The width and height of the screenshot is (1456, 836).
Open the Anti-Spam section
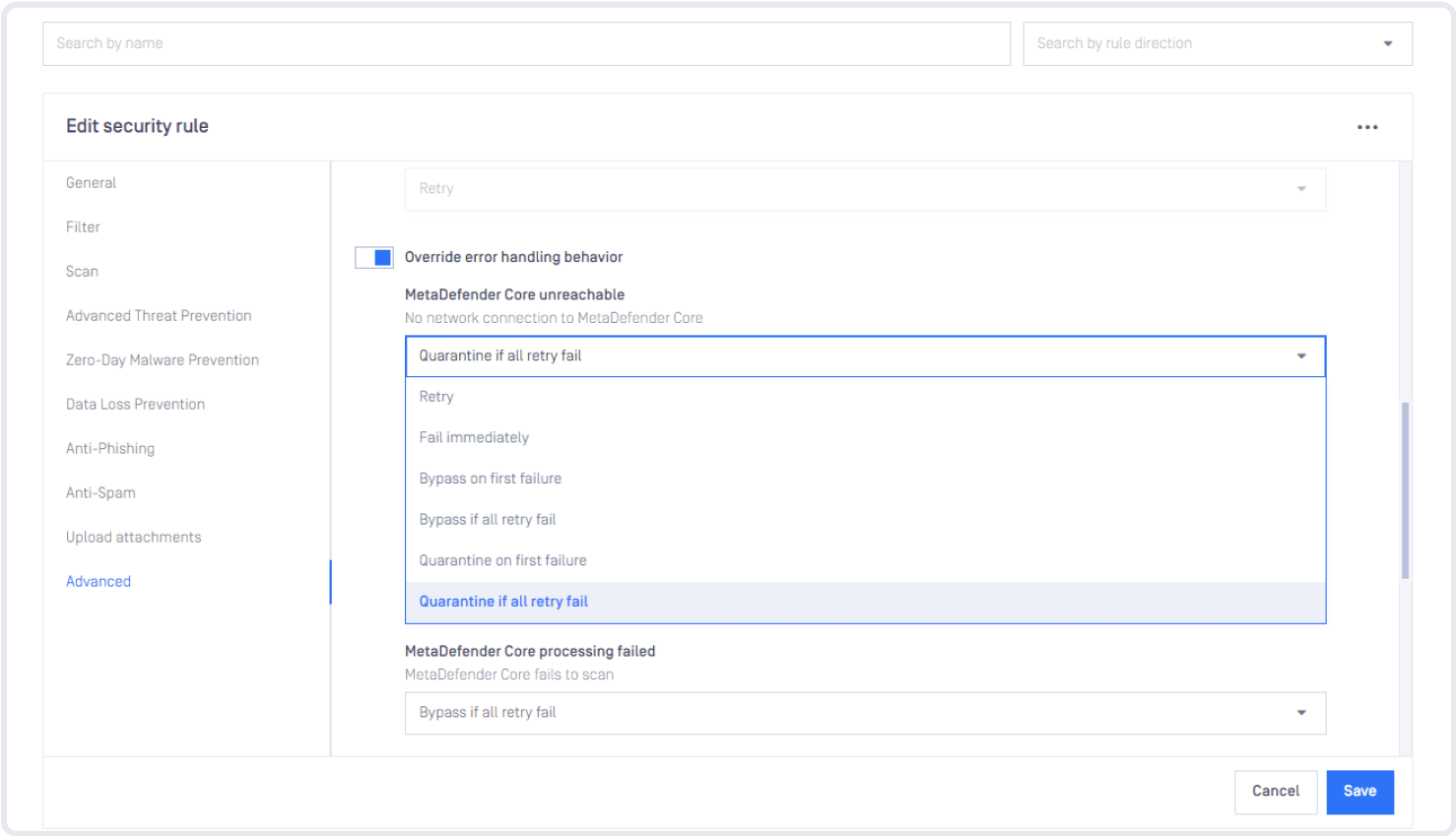tap(100, 493)
